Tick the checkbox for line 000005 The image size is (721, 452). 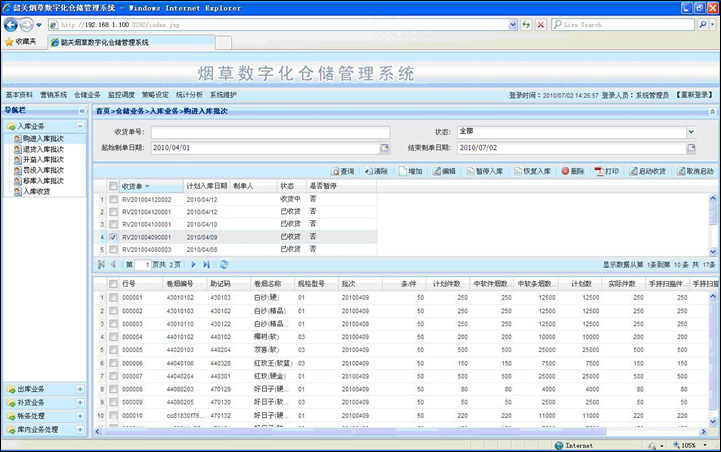tap(113, 350)
